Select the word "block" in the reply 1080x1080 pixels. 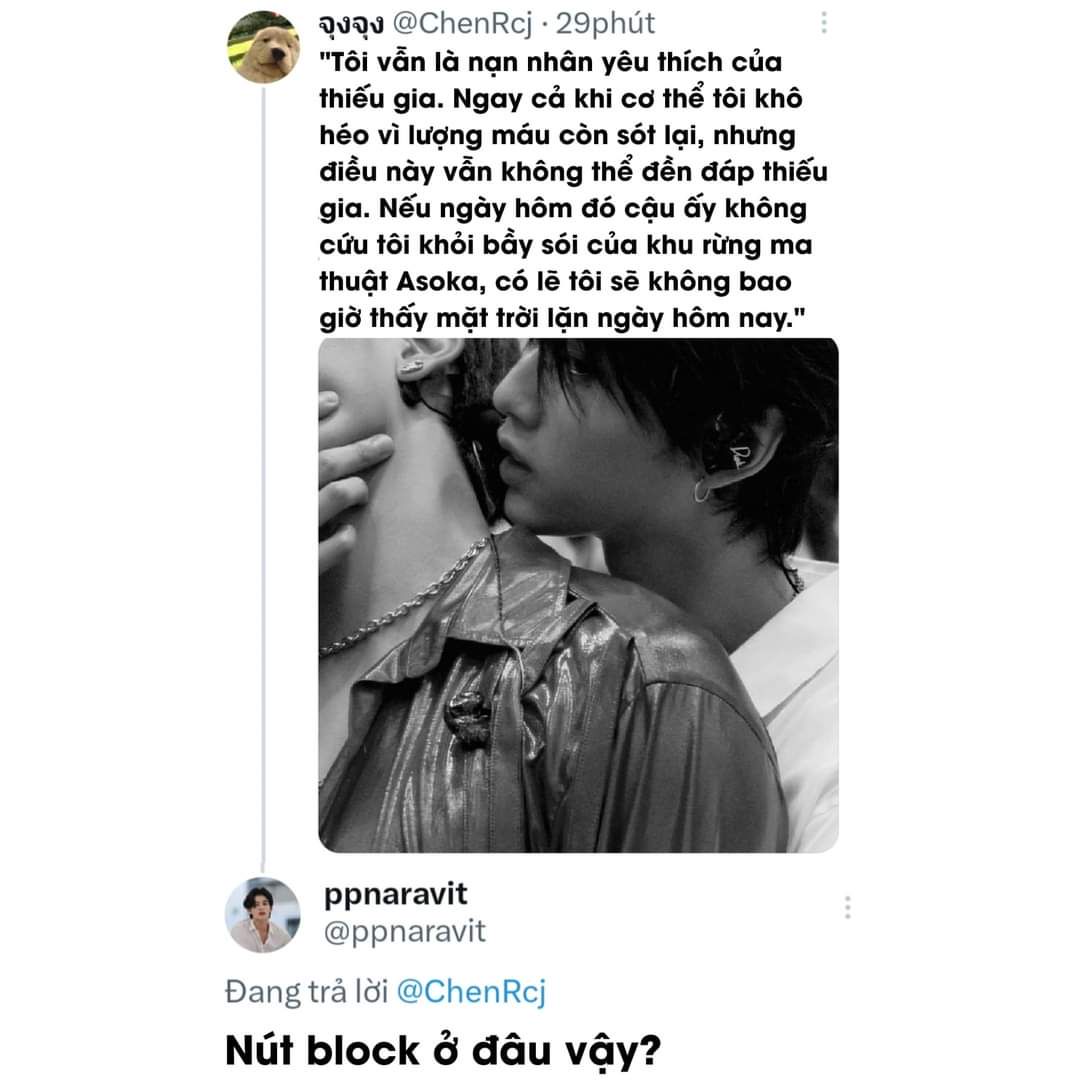pos(362,1050)
